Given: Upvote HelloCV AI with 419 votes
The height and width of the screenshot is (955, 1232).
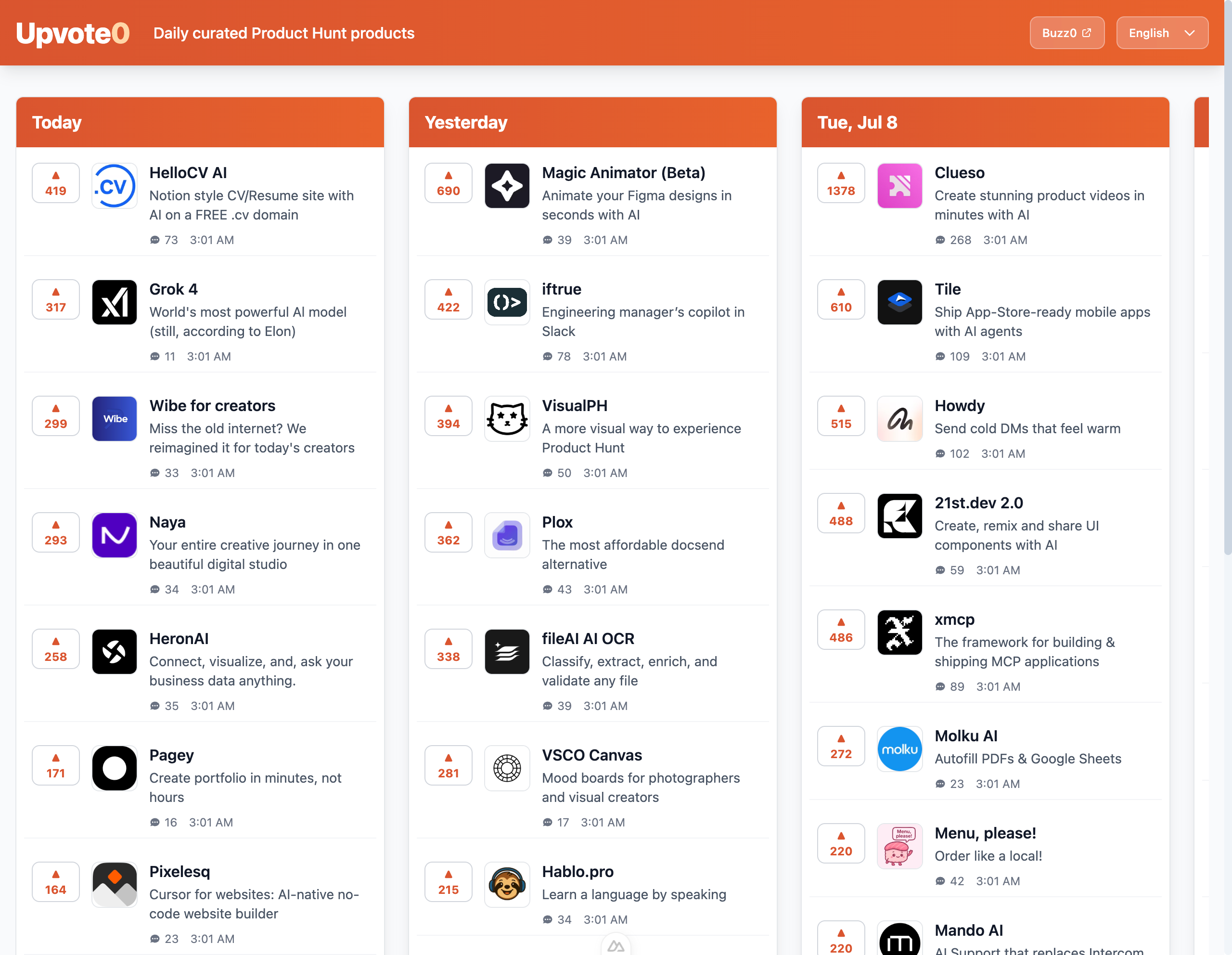Looking at the screenshot, I should (55, 183).
